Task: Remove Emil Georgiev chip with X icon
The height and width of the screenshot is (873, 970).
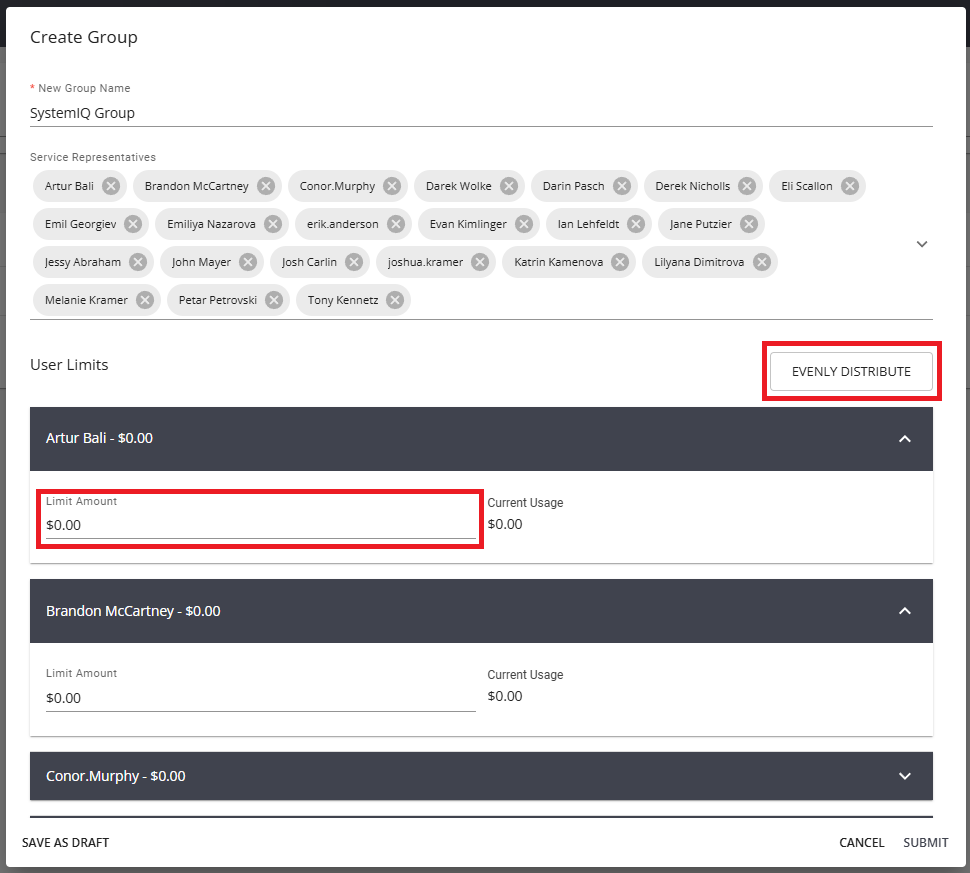Action: click(133, 224)
